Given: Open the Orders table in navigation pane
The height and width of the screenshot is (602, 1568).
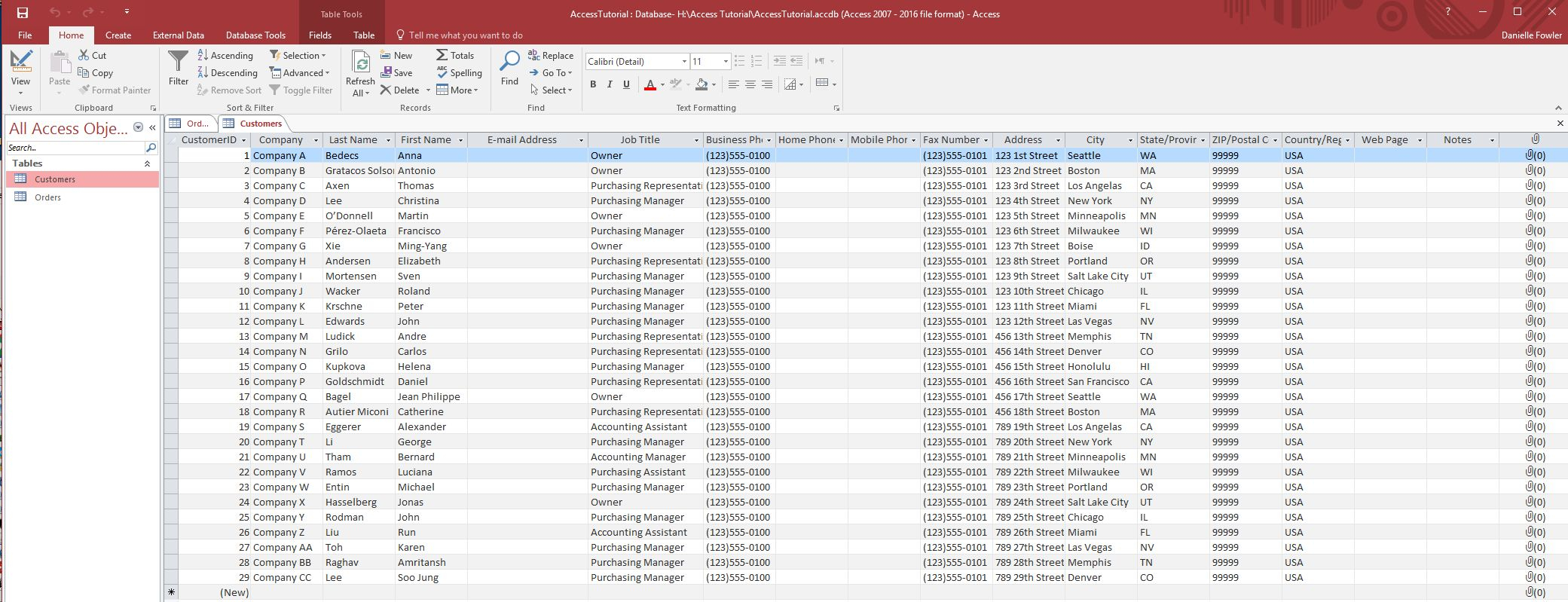Looking at the screenshot, I should click(x=47, y=197).
